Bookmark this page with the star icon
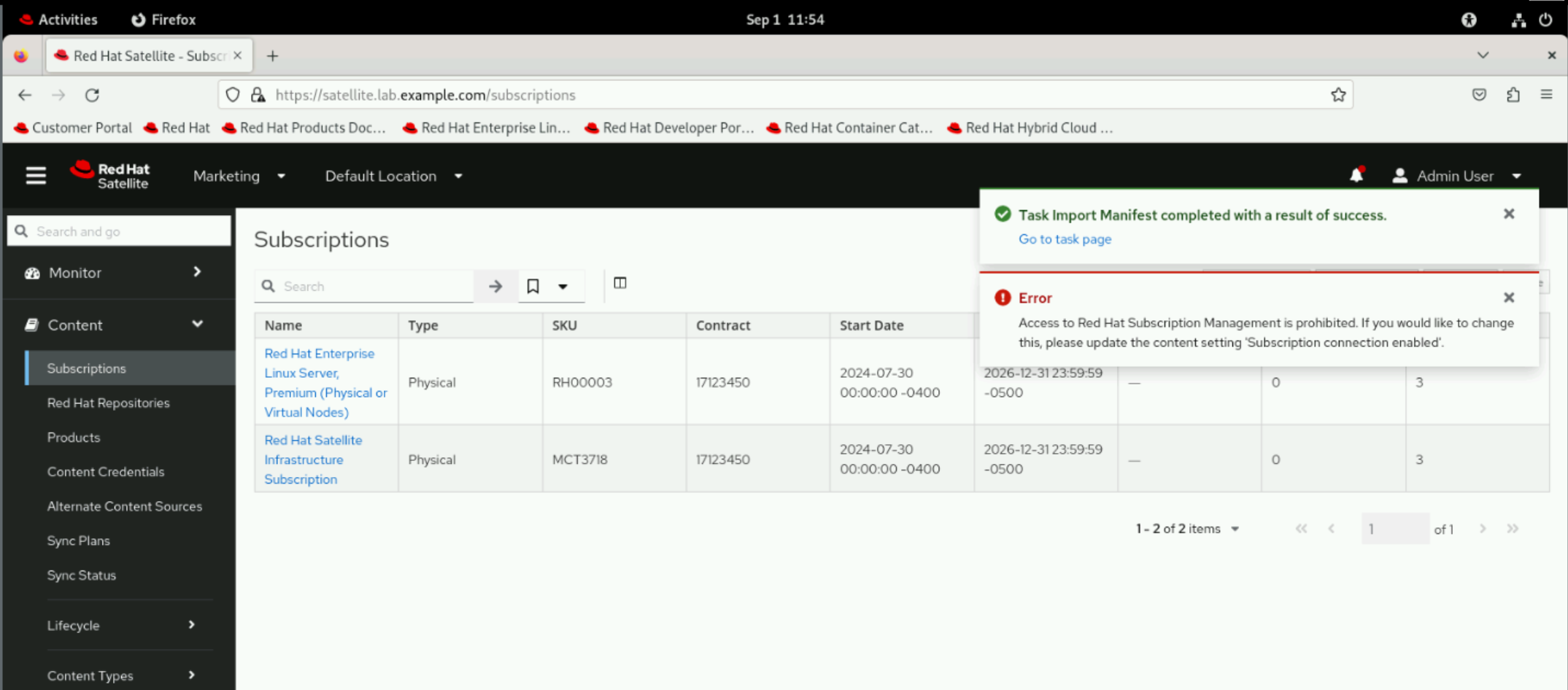The height and width of the screenshot is (690, 1568). pyautogui.click(x=1338, y=95)
